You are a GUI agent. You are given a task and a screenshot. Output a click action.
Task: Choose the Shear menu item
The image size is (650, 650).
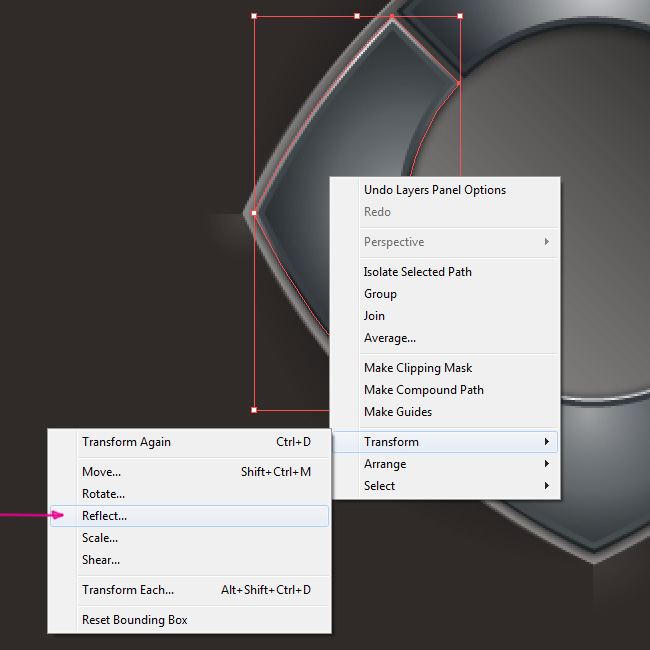pos(100,560)
